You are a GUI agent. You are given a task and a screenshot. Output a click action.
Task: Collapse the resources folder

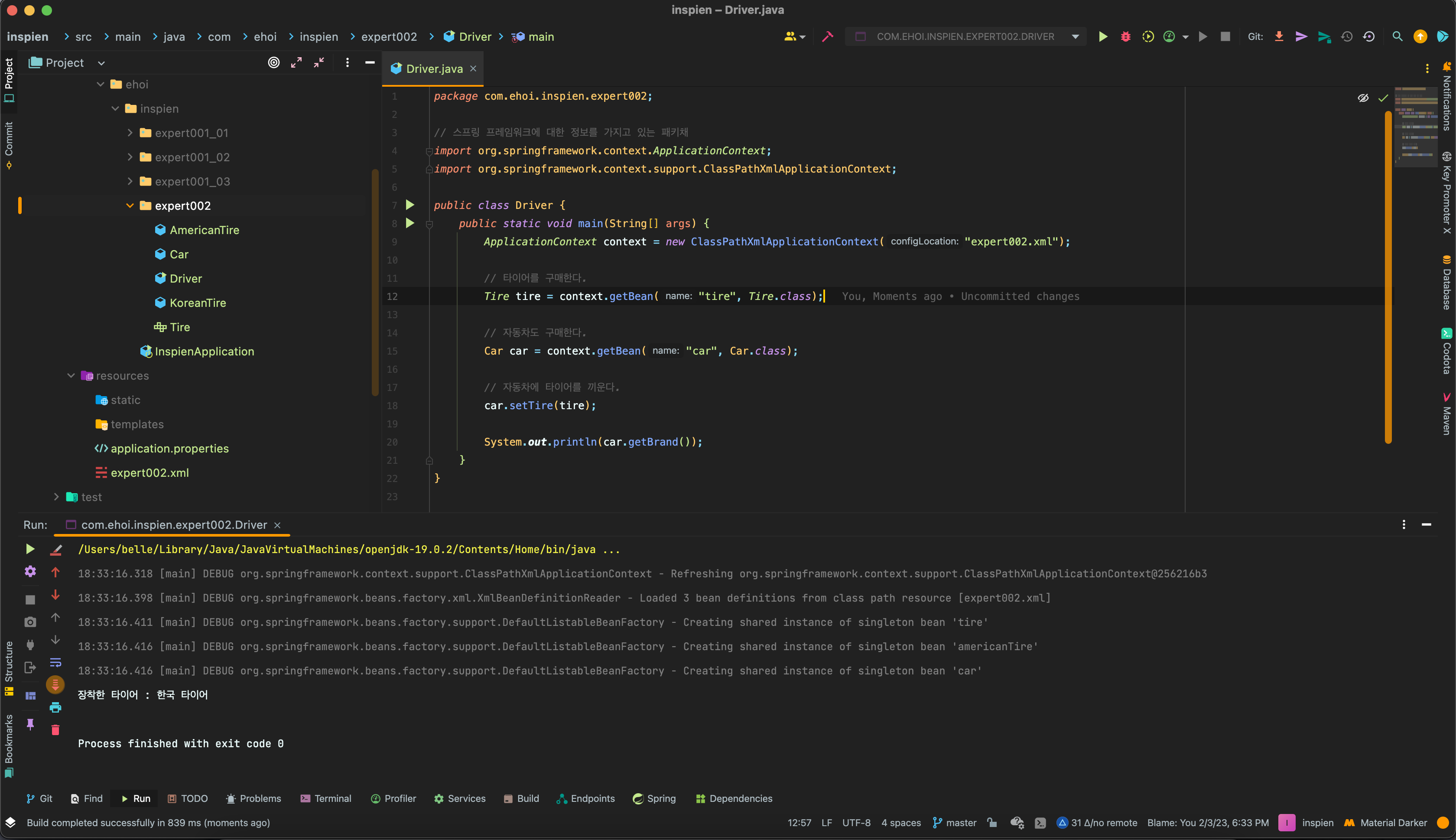click(x=71, y=376)
